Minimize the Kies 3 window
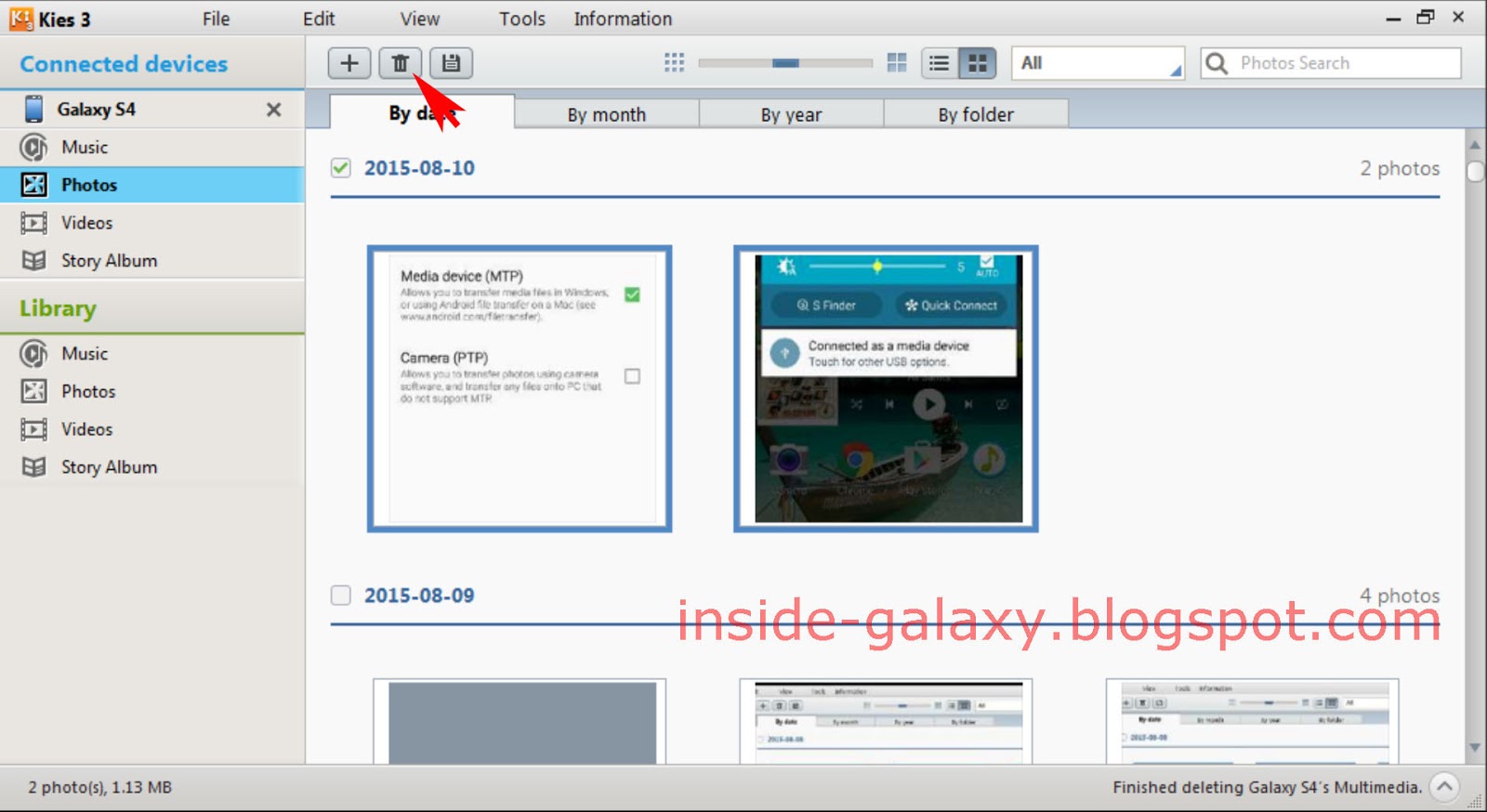1487x812 pixels. pos(1393,19)
